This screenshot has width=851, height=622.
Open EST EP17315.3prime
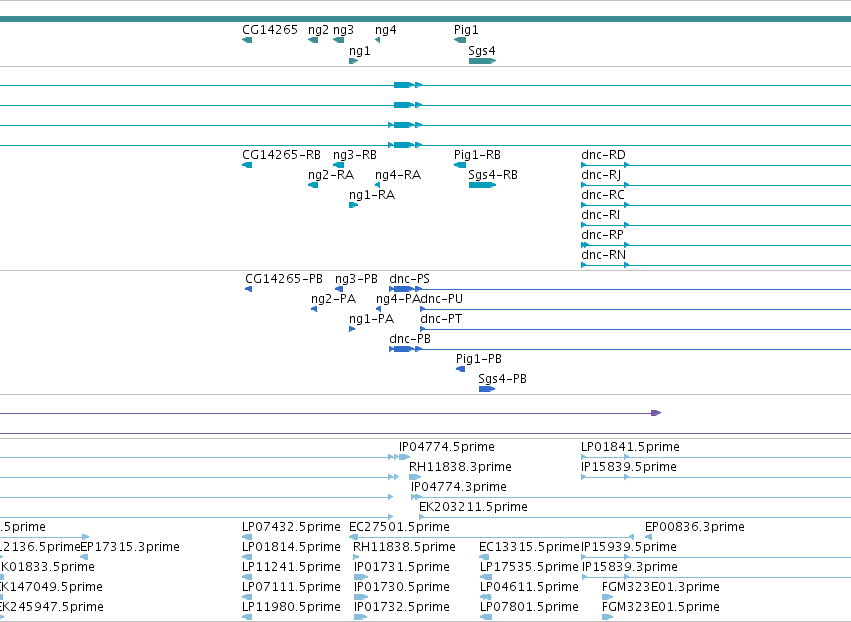point(130,548)
